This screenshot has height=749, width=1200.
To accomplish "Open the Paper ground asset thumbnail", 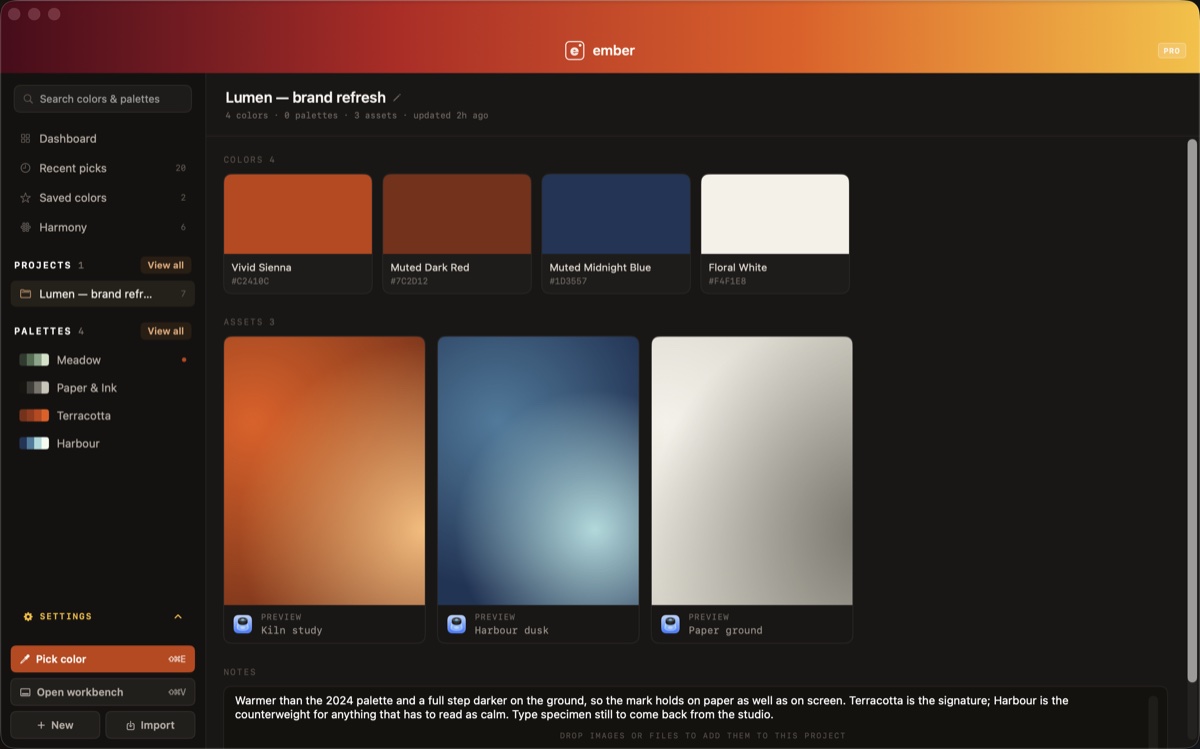I will pyautogui.click(x=752, y=471).
